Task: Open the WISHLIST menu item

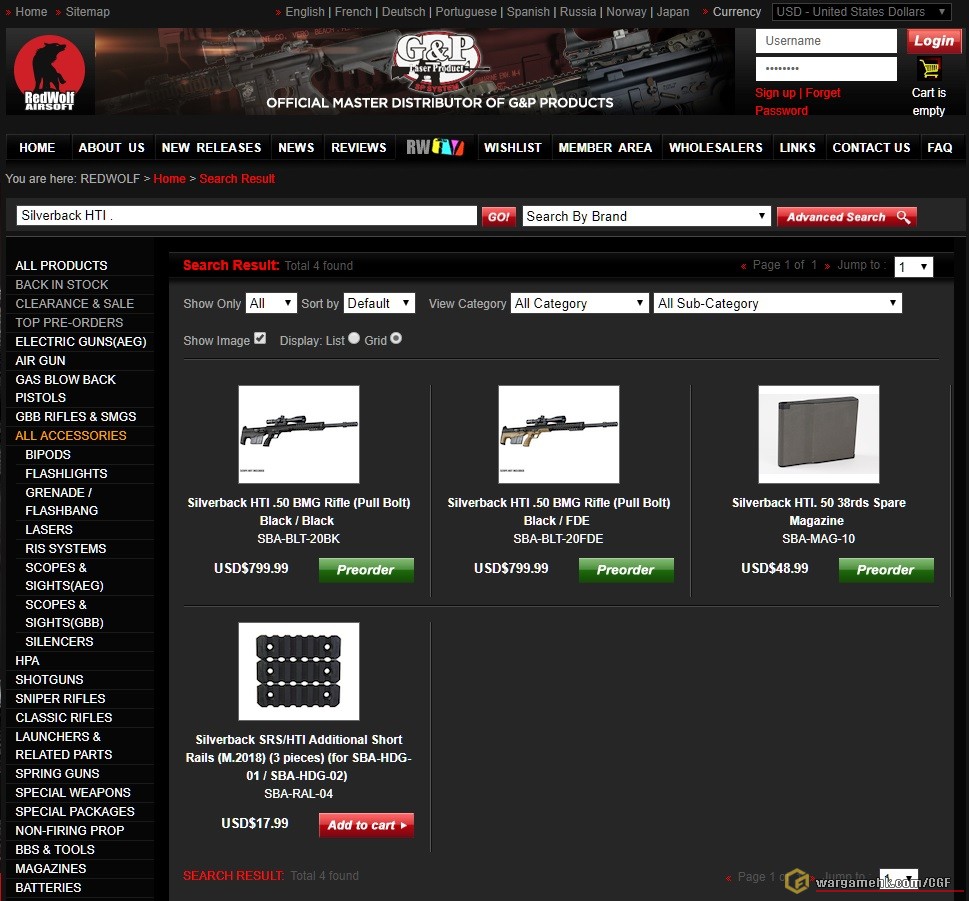Action: tap(512, 147)
